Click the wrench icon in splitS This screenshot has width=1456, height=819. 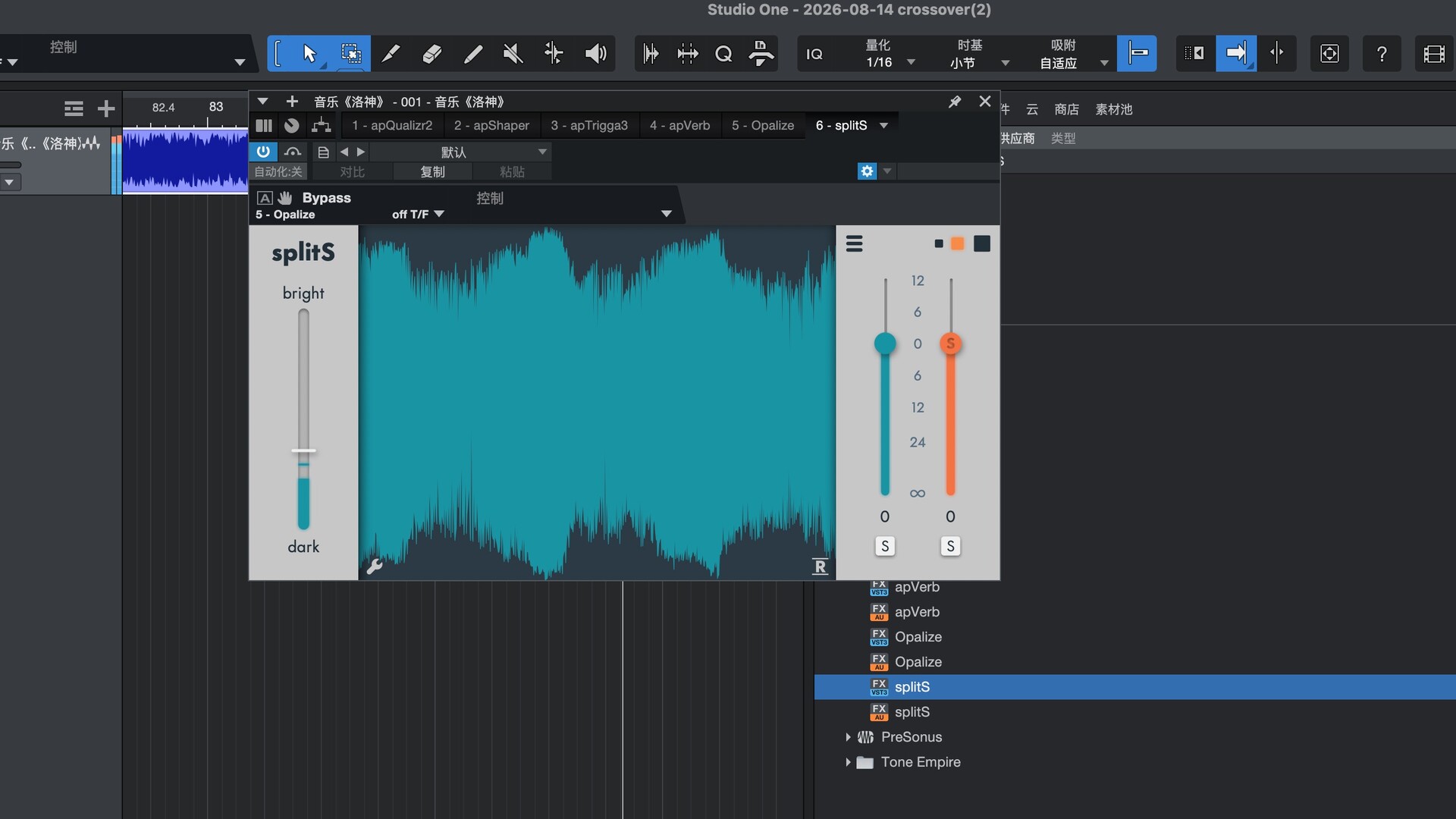(x=375, y=566)
